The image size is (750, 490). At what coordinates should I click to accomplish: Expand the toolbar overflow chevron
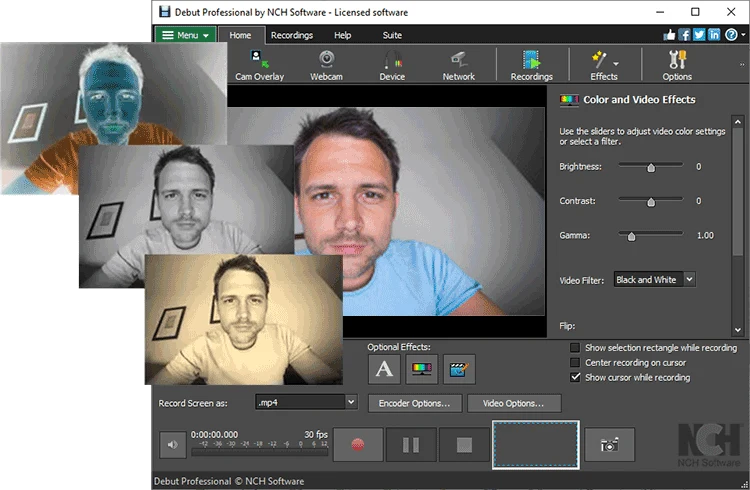pos(742,65)
